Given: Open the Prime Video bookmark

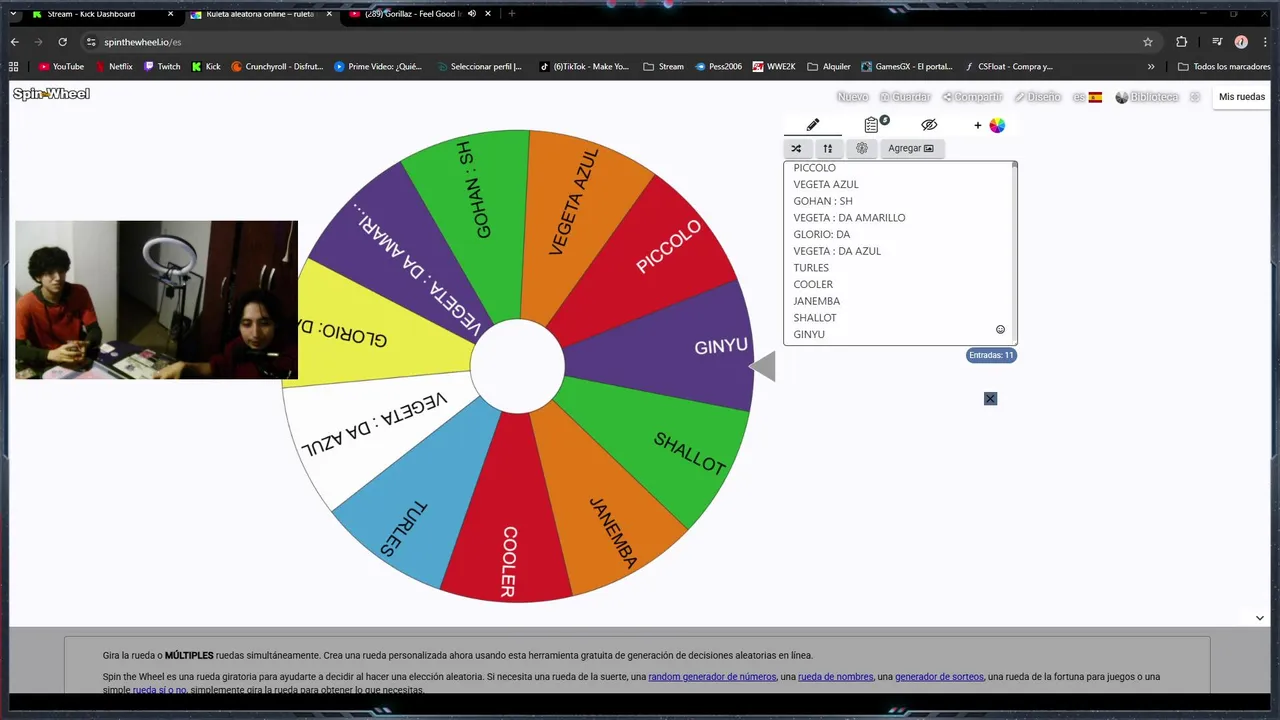Looking at the screenshot, I should click(378, 67).
